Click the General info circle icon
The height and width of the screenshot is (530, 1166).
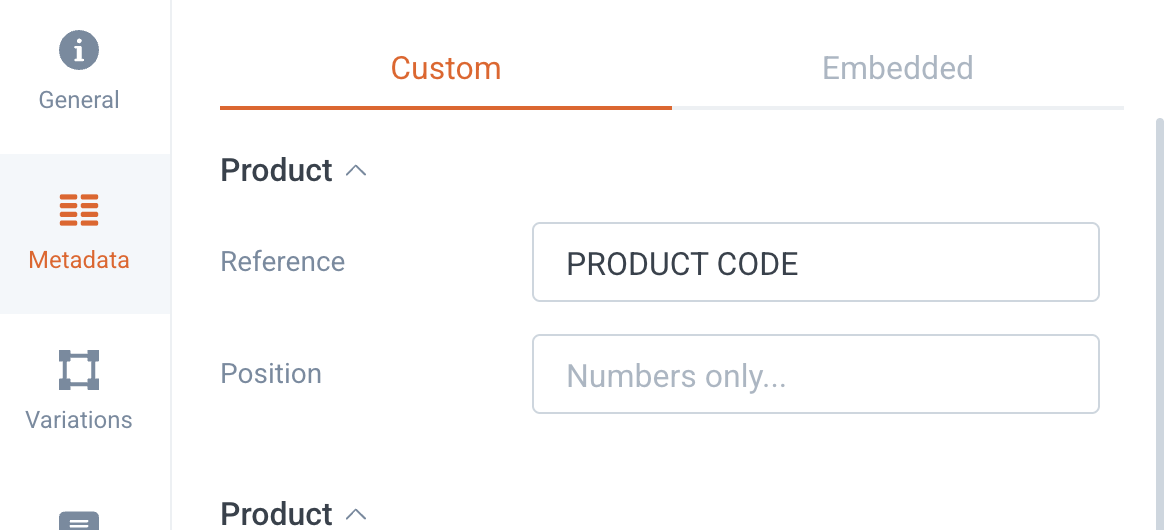coord(79,50)
